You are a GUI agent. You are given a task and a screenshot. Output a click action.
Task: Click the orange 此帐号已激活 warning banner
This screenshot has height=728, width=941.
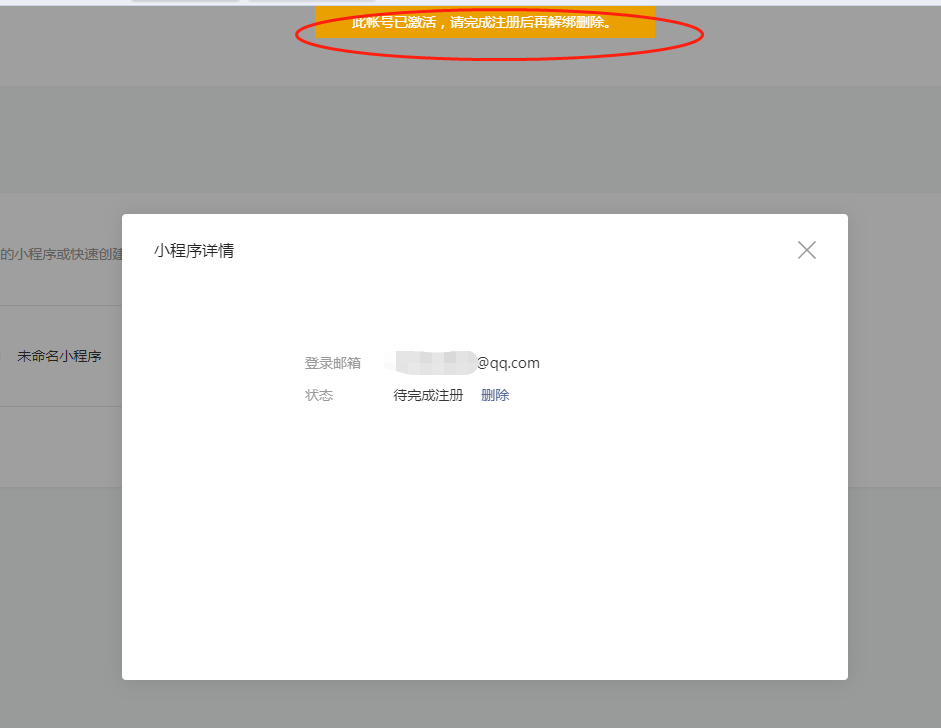(x=485, y=22)
